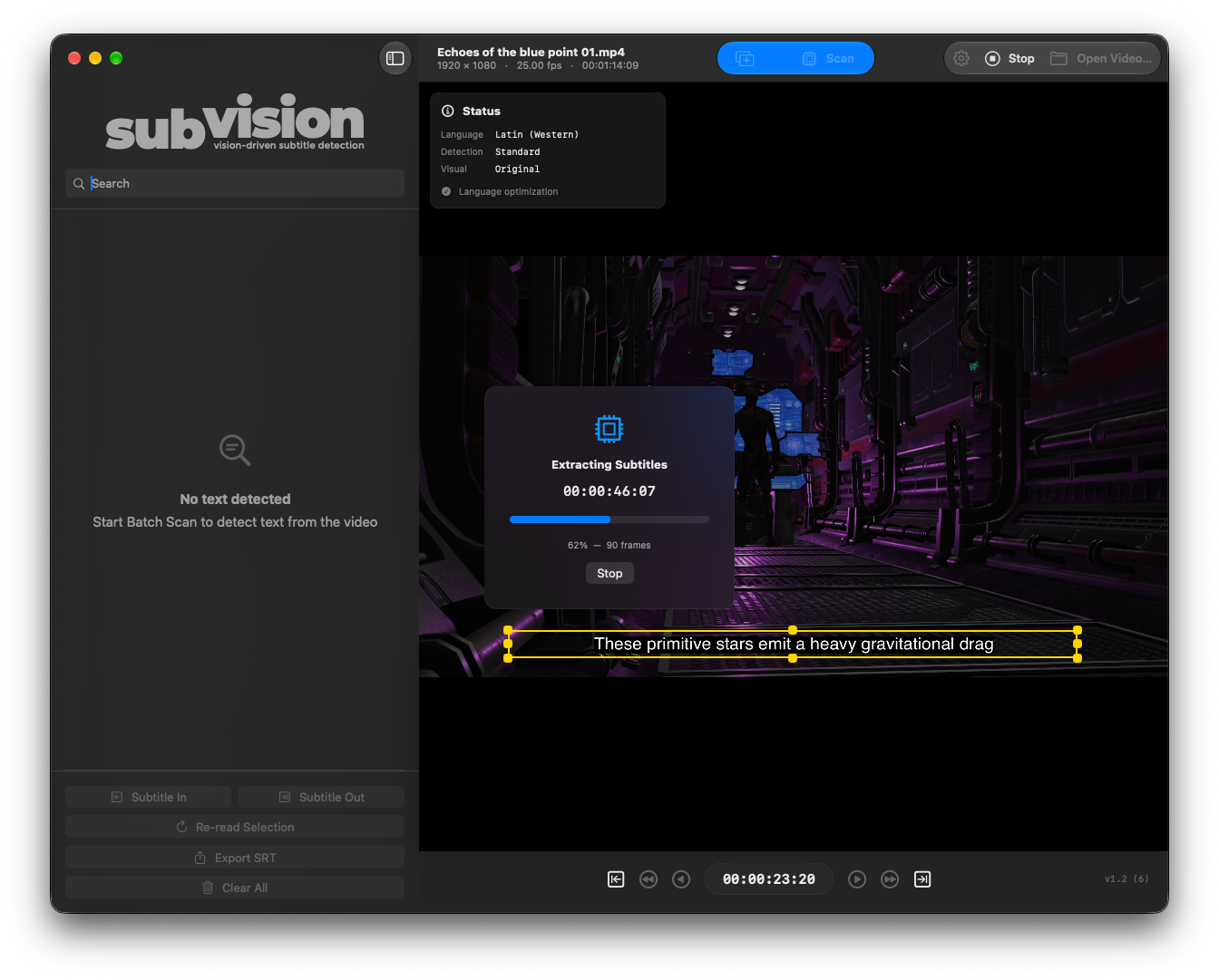Click the magnifier icon in Search field
This screenshot has width=1219, height=980.
point(79,183)
